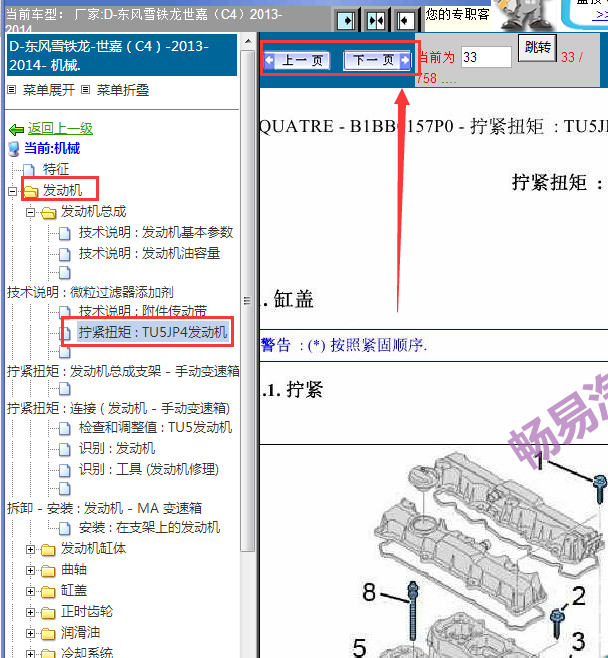Select the 发动机 folder
This screenshot has height=658, width=608.
[x=62, y=190]
